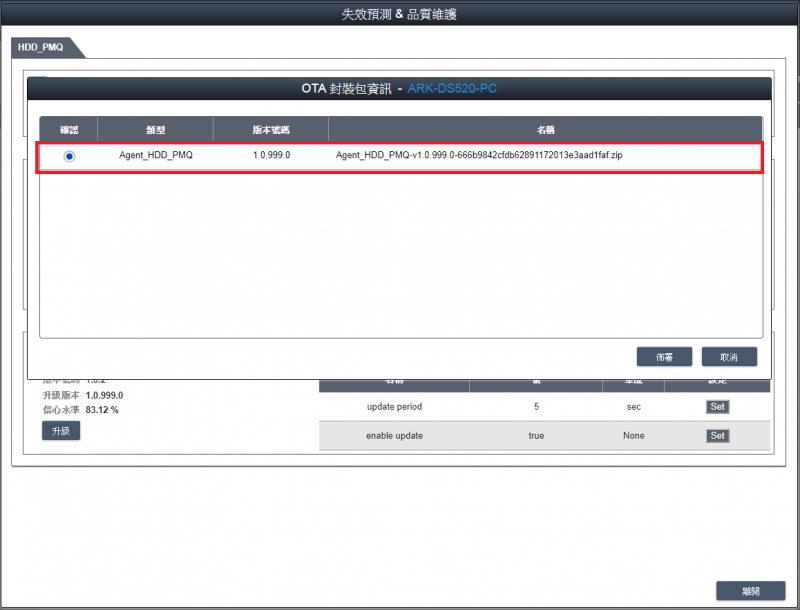Viewport: 800px width, 610px height.
Task: Click the enable update parameter name
Action: [x=395, y=436]
